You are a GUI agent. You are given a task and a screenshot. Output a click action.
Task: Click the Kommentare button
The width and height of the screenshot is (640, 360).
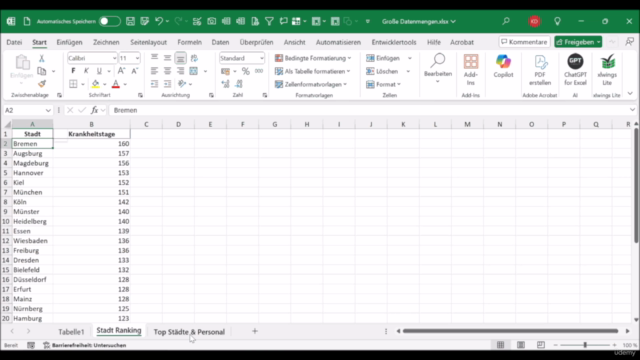click(524, 42)
